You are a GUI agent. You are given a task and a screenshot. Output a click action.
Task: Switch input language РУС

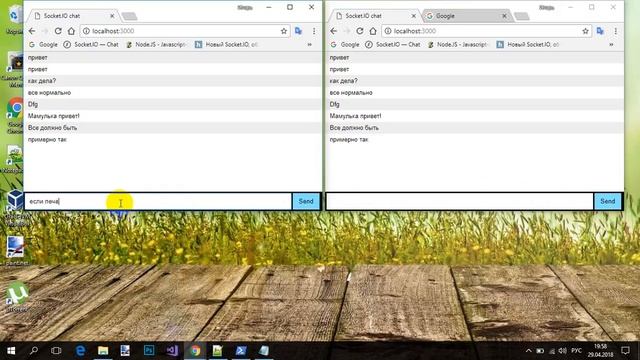pos(576,351)
